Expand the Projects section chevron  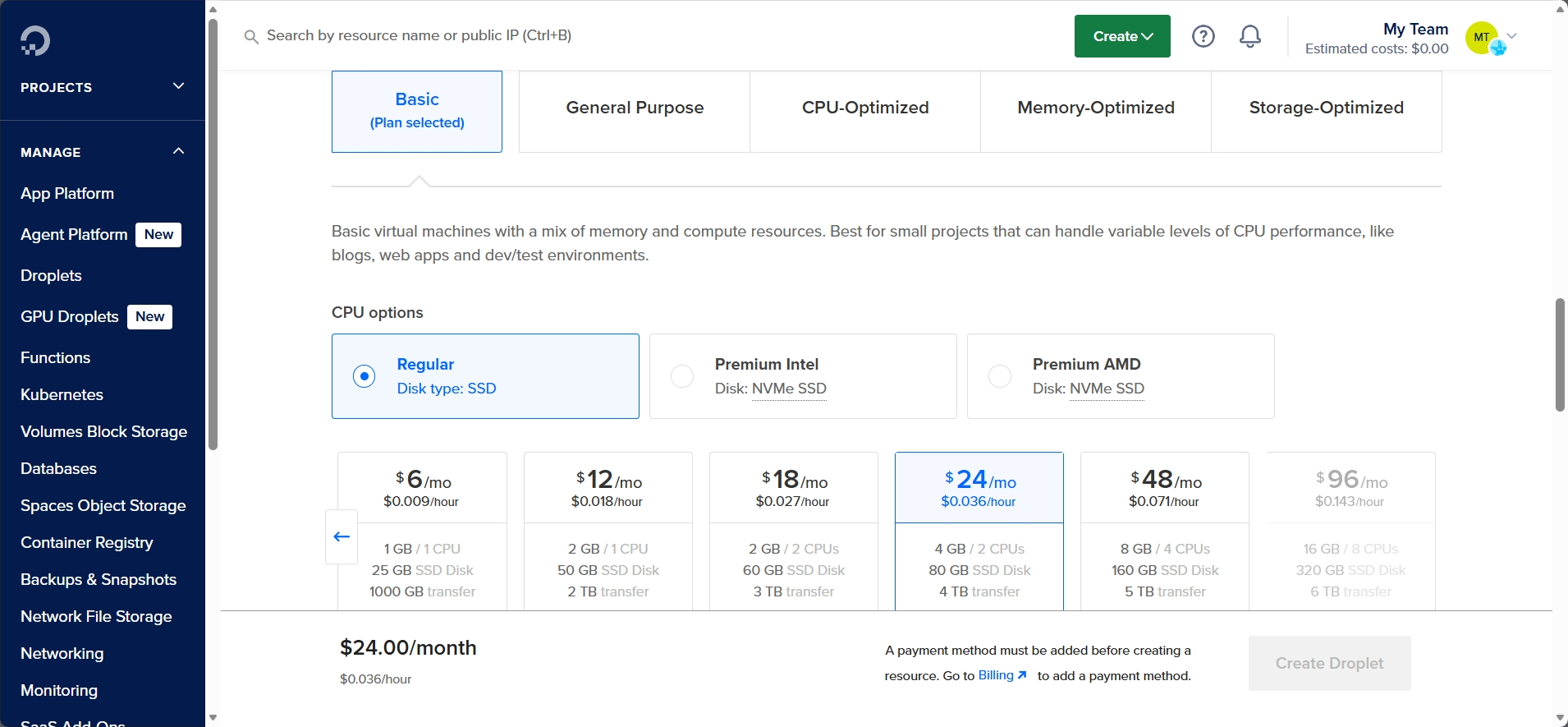click(178, 86)
